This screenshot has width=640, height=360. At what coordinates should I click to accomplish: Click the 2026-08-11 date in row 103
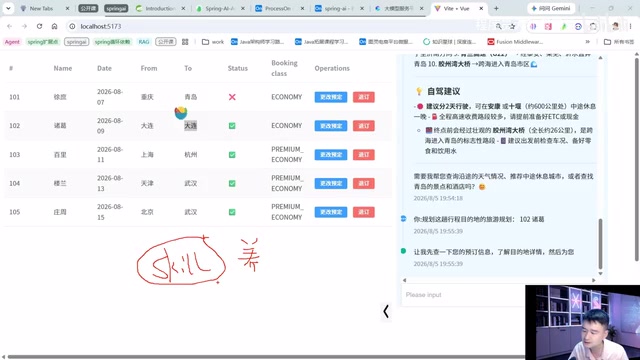point(110,155)
